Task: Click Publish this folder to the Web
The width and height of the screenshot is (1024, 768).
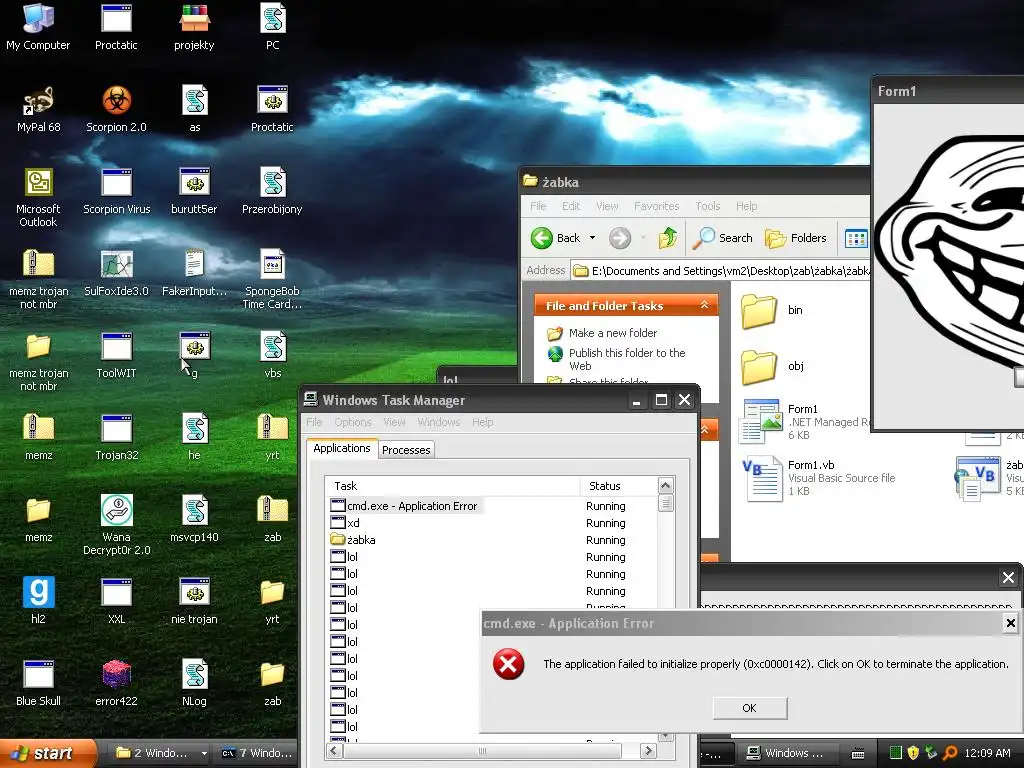Action: click(626, 359)
